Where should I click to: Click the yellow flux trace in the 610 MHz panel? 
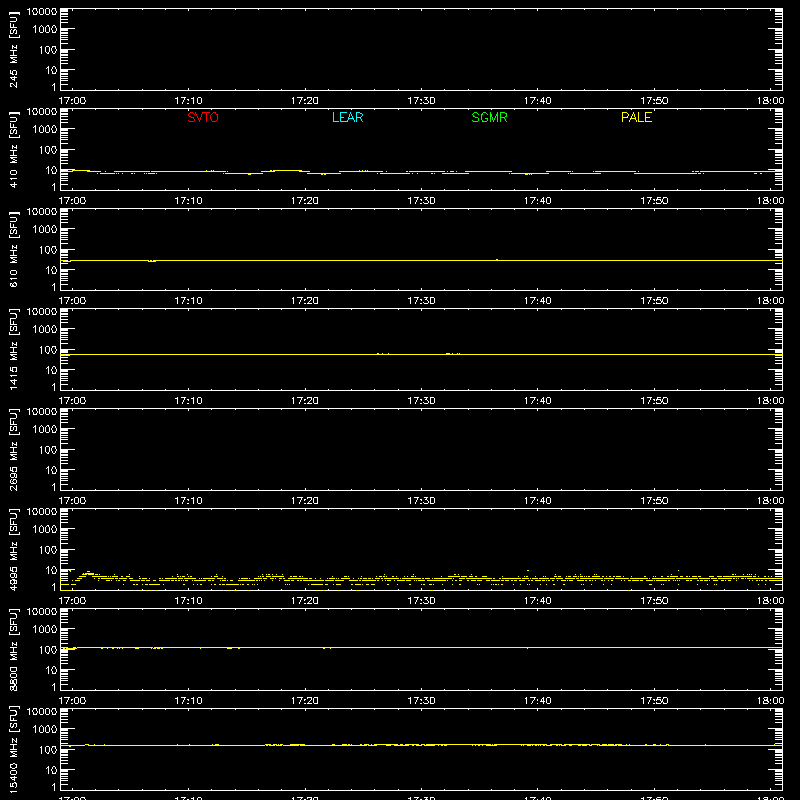coord(421,261)
